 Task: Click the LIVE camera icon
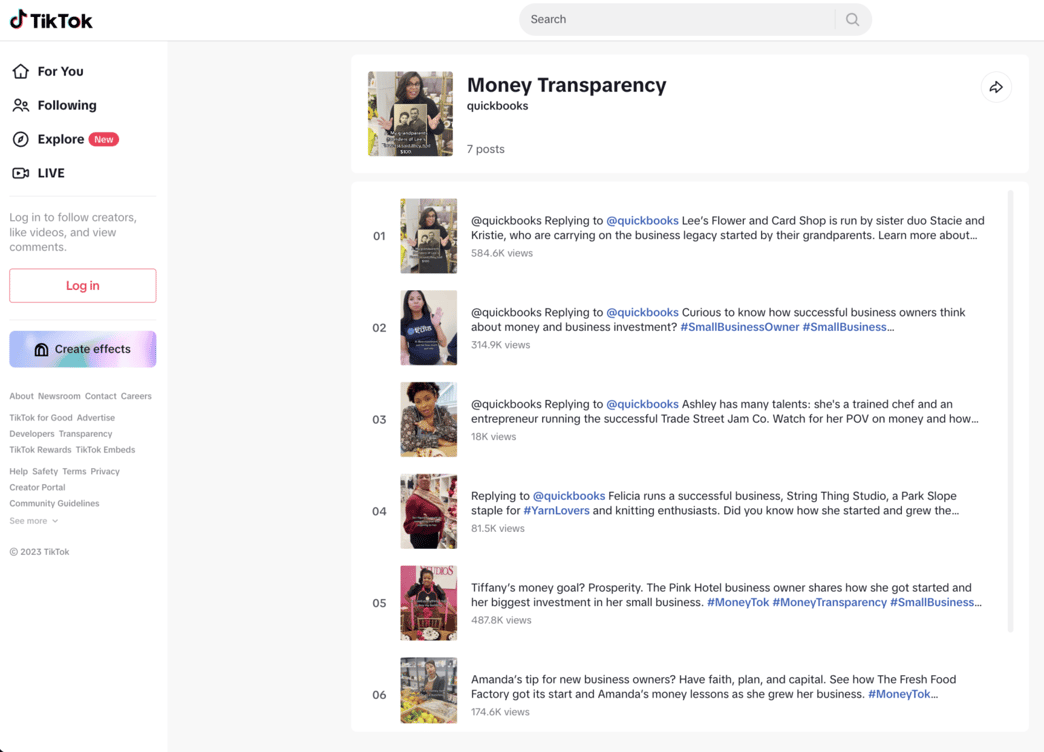[x=21, y=173]
